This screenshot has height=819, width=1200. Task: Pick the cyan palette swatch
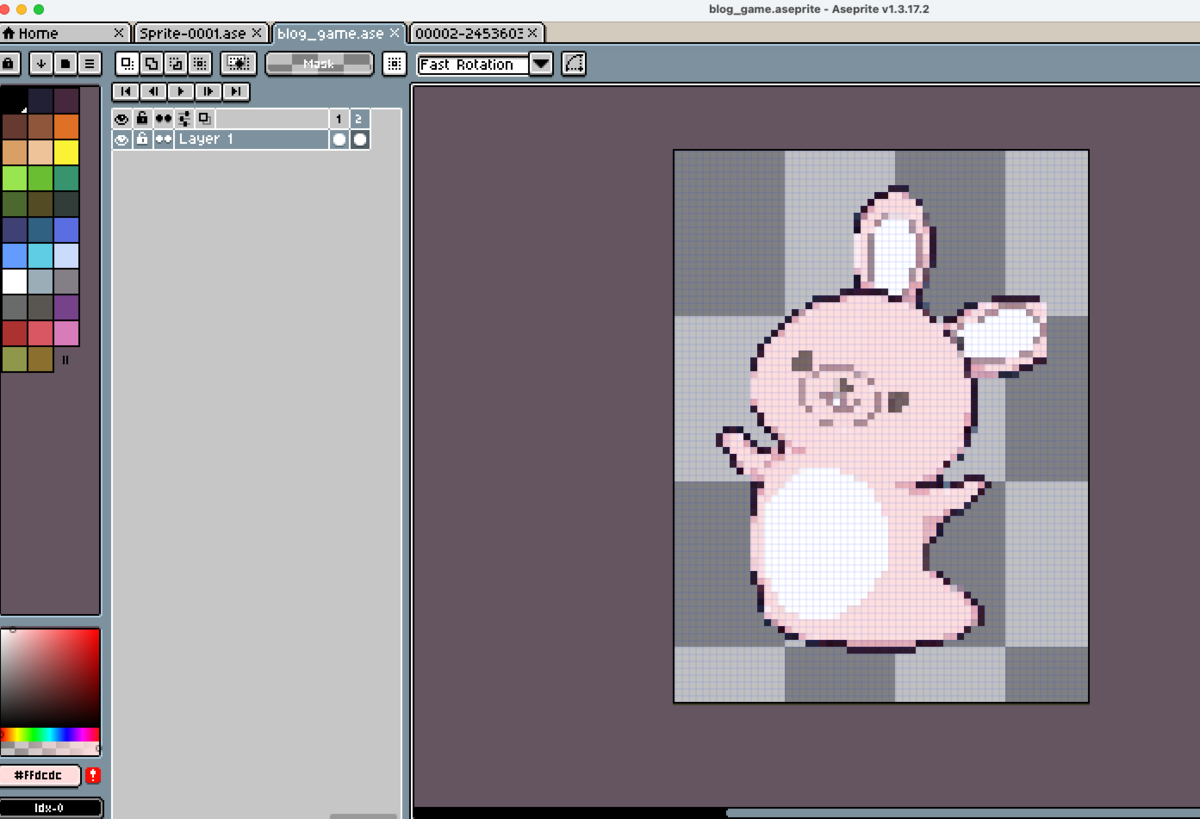click(x=40, y=256)
